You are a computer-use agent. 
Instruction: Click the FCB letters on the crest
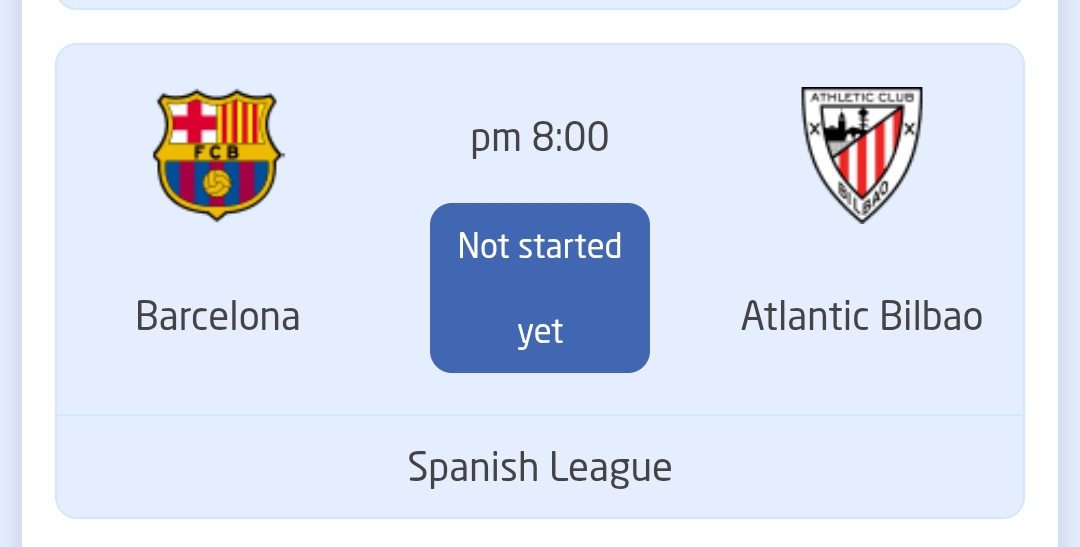(217, 152)
